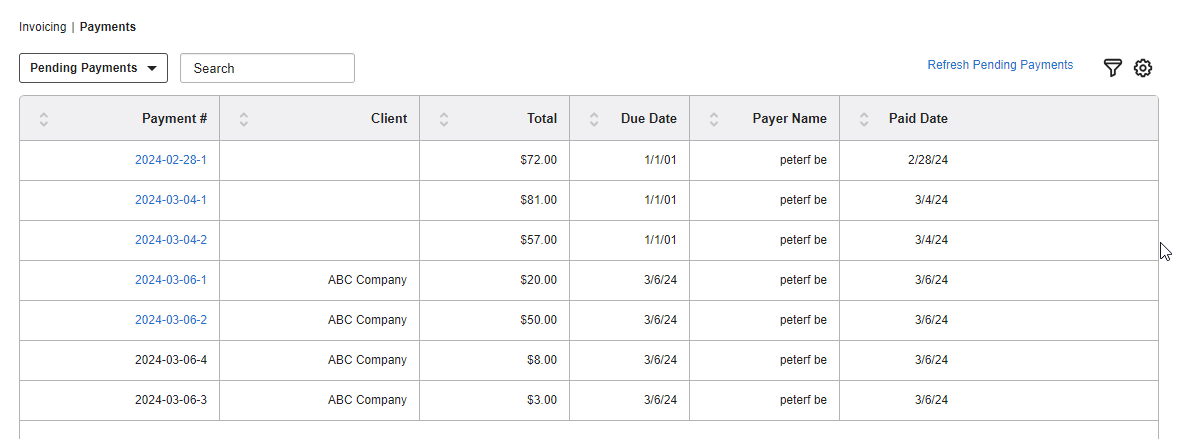
Task: Sort by Payer Name column arrows
Action: coord(714,119)
